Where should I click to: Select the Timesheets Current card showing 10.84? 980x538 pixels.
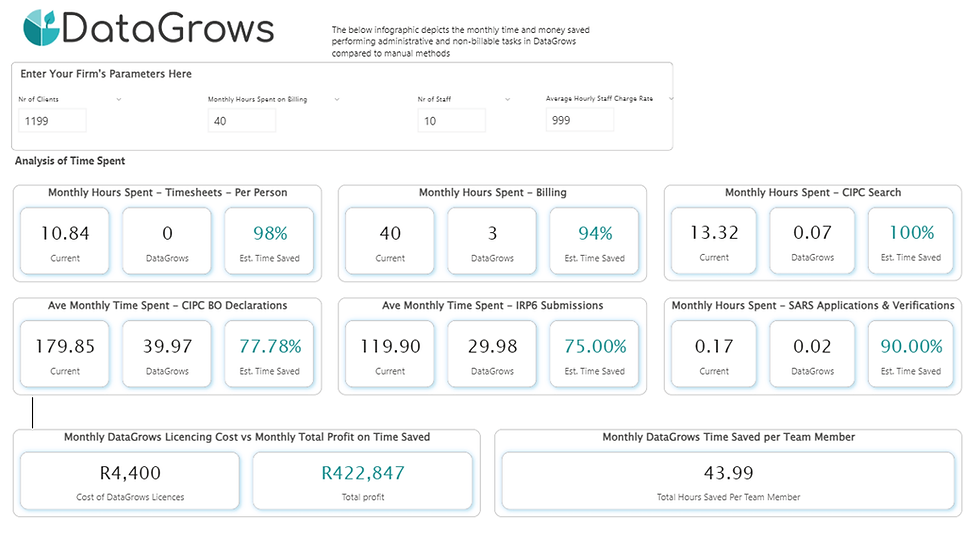[65, 241]
